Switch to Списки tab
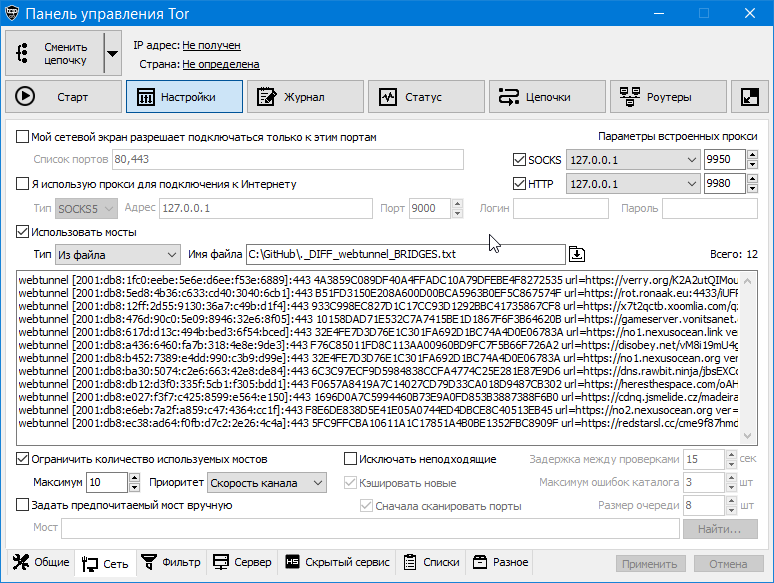 431,562
